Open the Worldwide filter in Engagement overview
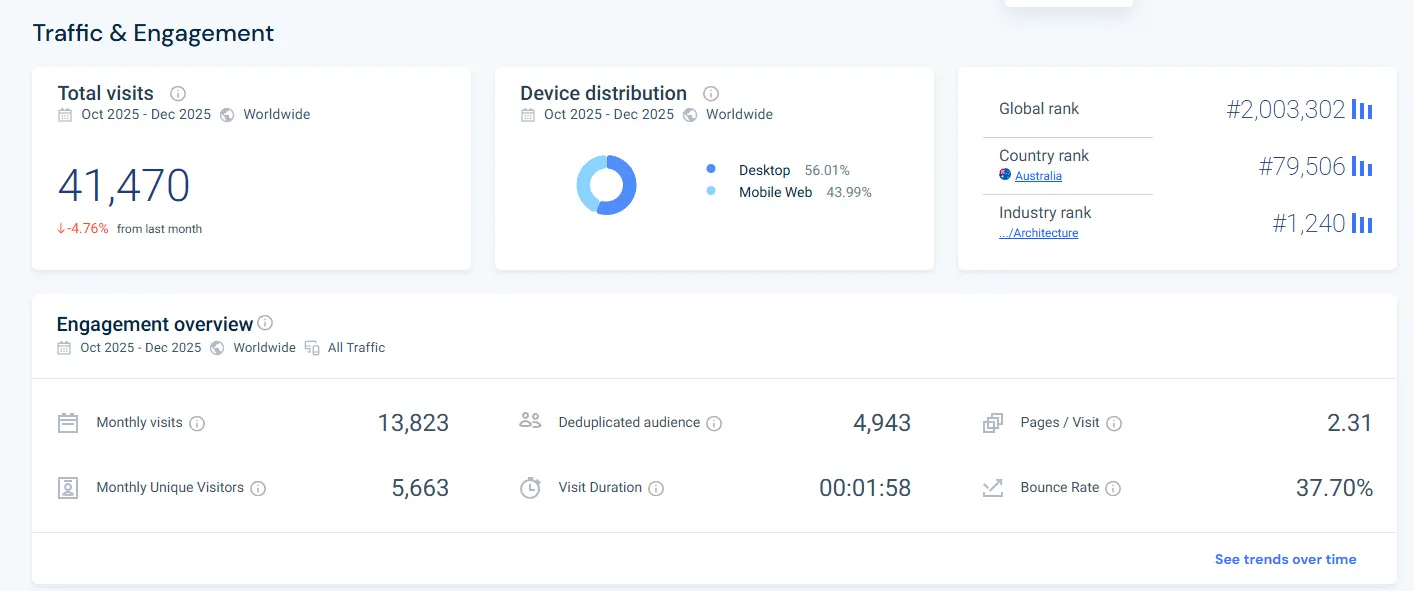Screen dimensions: 1414x591 [263, 347]
